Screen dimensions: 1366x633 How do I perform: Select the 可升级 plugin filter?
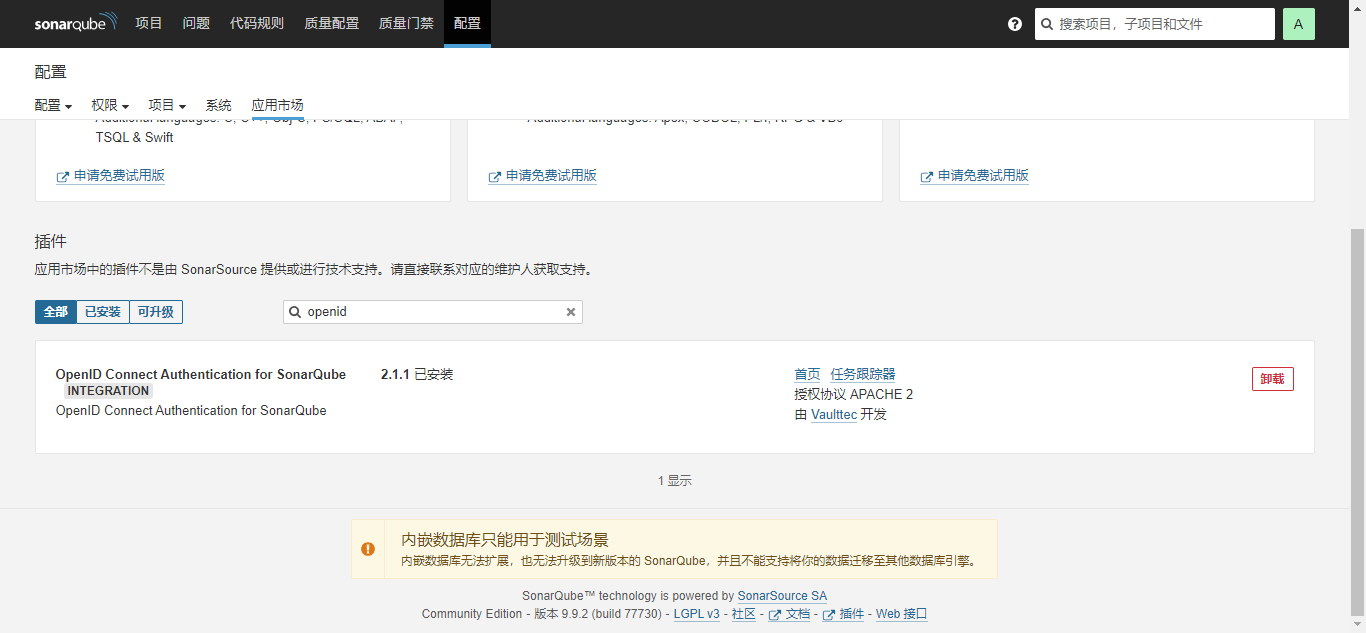coord(155,312)
